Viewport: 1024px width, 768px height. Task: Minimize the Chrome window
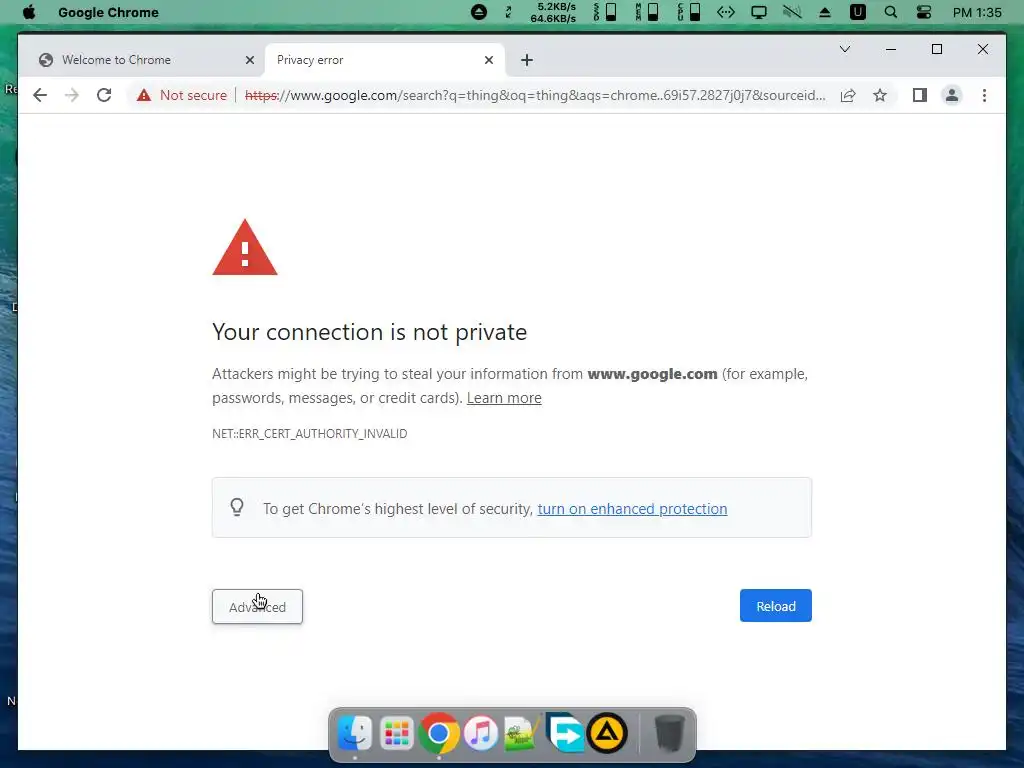(891, 49)
